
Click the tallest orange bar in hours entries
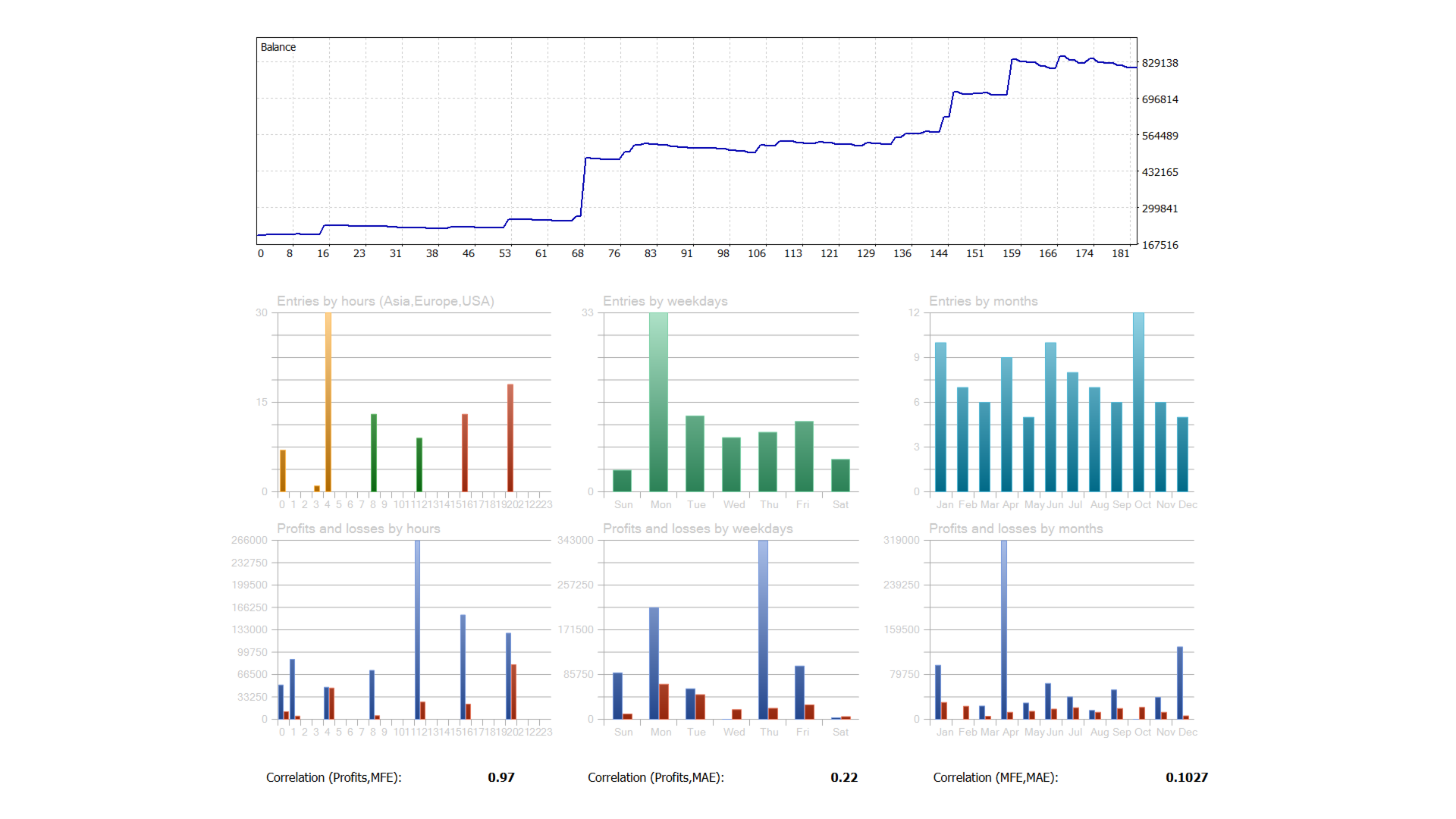click(x=328, y=402)
